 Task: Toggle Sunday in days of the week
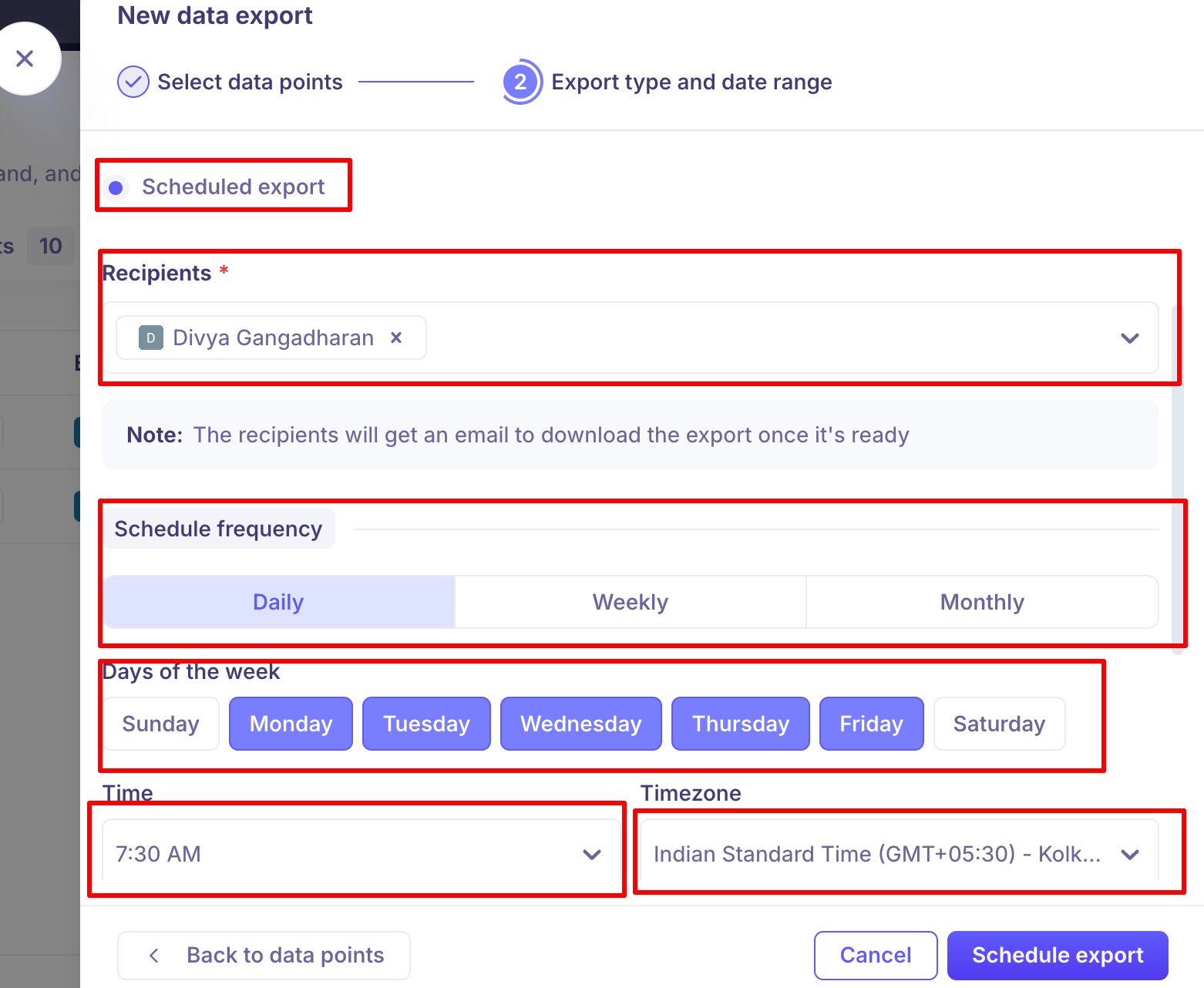(x=160, y=724)
